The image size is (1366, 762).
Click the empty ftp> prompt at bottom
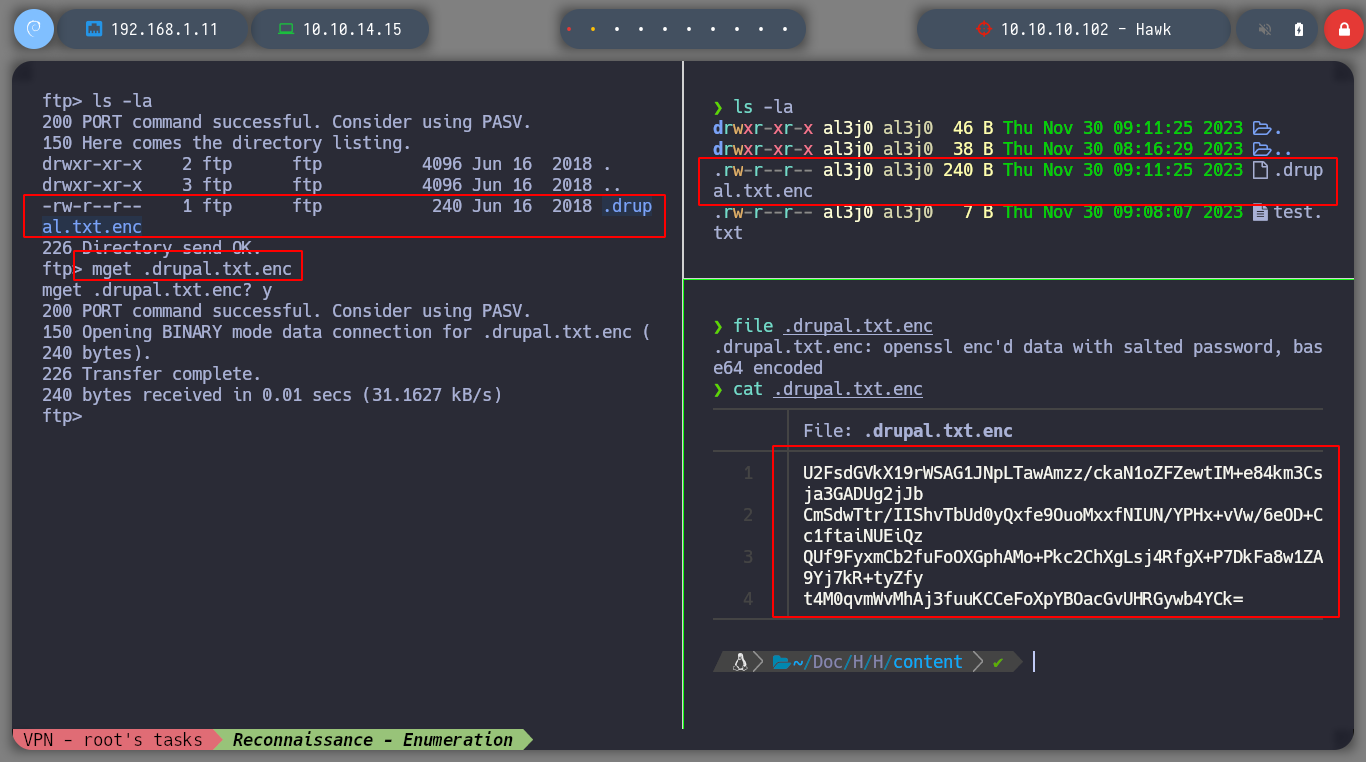pyautogui.click(x=62, y=416)
